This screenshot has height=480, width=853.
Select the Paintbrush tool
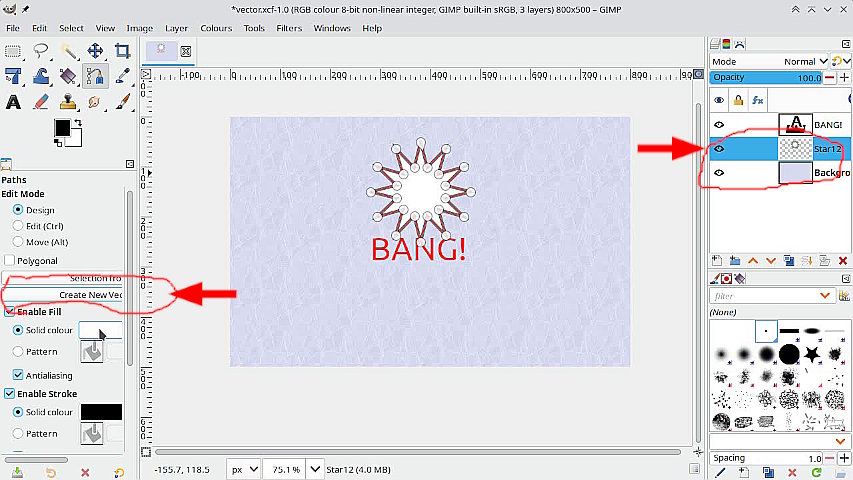pyautogui.click(x=122, y=102)
